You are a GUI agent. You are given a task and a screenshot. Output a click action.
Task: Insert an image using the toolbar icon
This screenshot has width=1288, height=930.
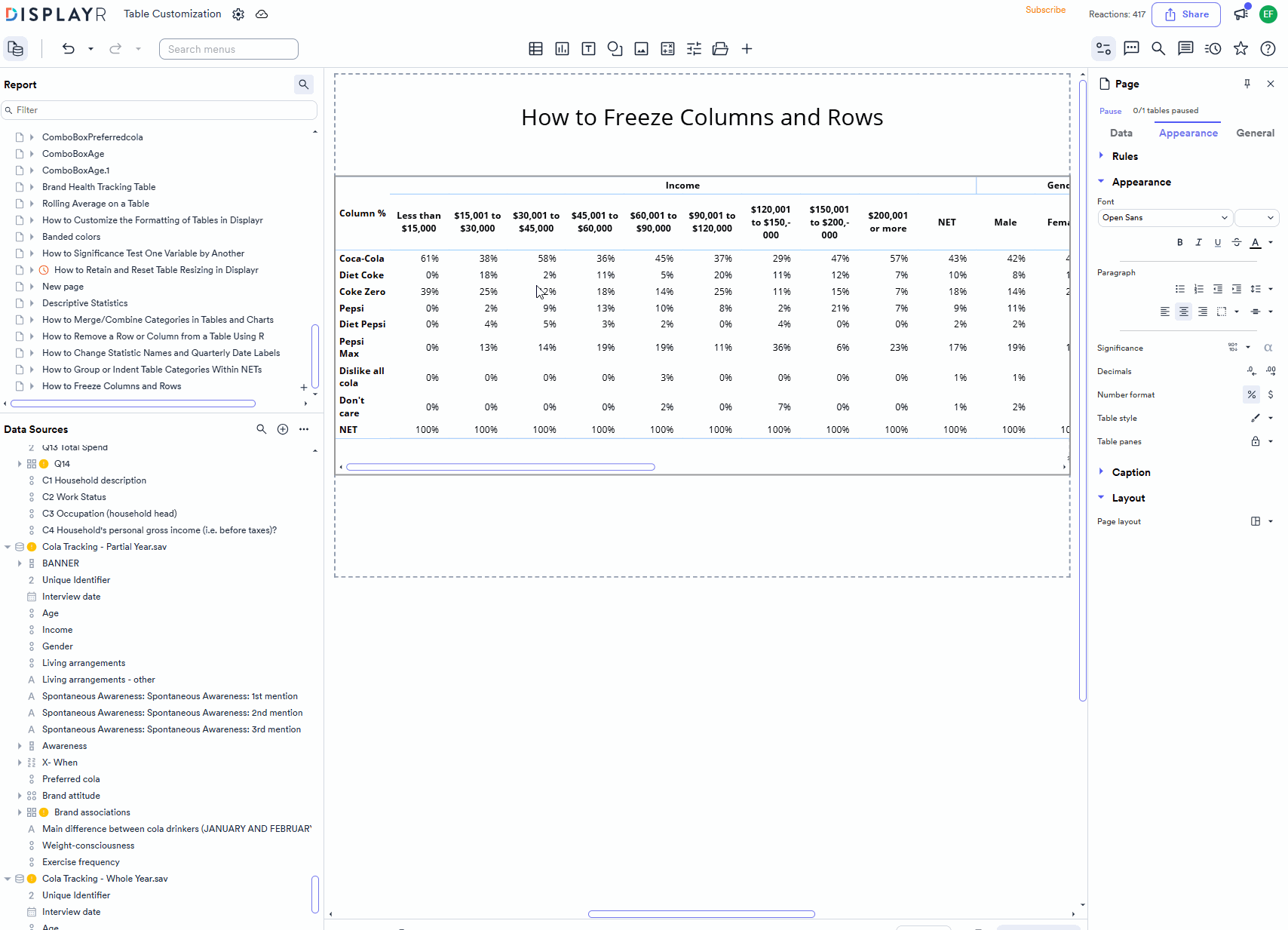point(641,48)
